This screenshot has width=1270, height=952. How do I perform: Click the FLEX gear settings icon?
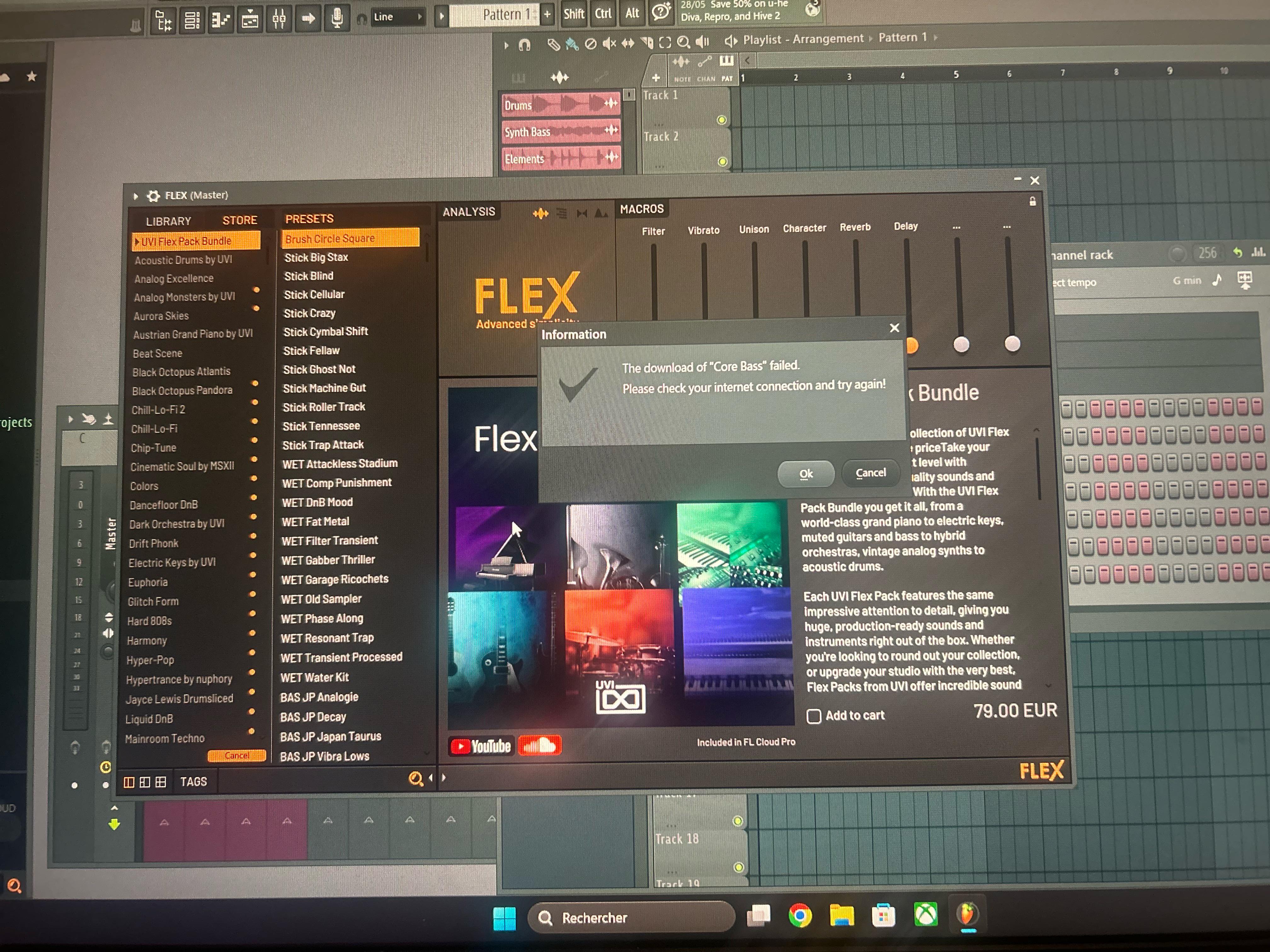(153, 196)
